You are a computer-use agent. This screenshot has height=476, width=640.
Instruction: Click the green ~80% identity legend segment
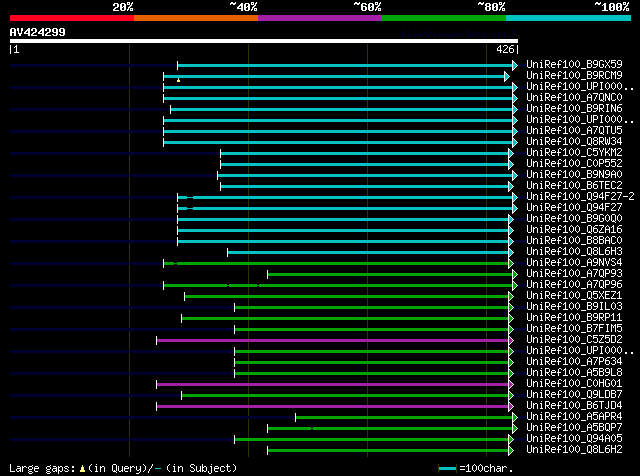click(444, 18)
